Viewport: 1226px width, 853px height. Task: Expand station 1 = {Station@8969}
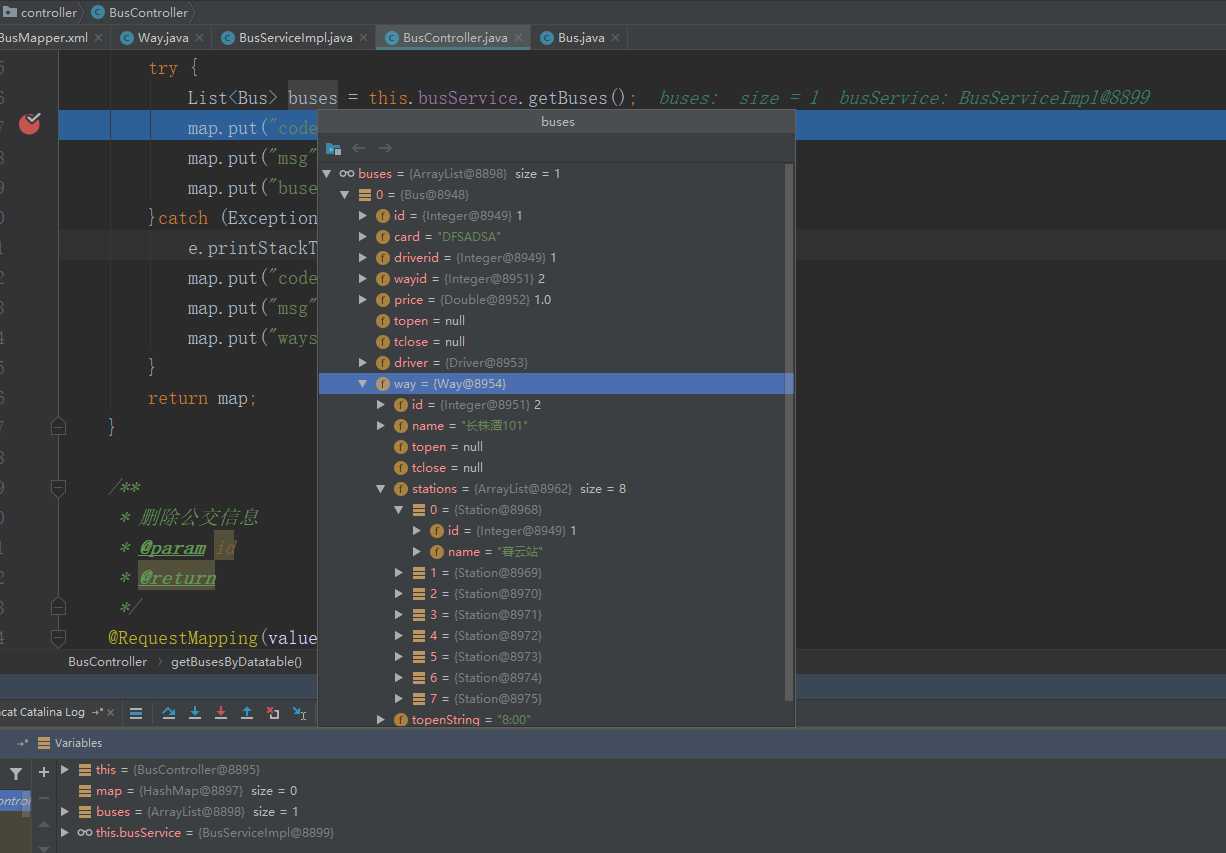(x=399, y=573)
